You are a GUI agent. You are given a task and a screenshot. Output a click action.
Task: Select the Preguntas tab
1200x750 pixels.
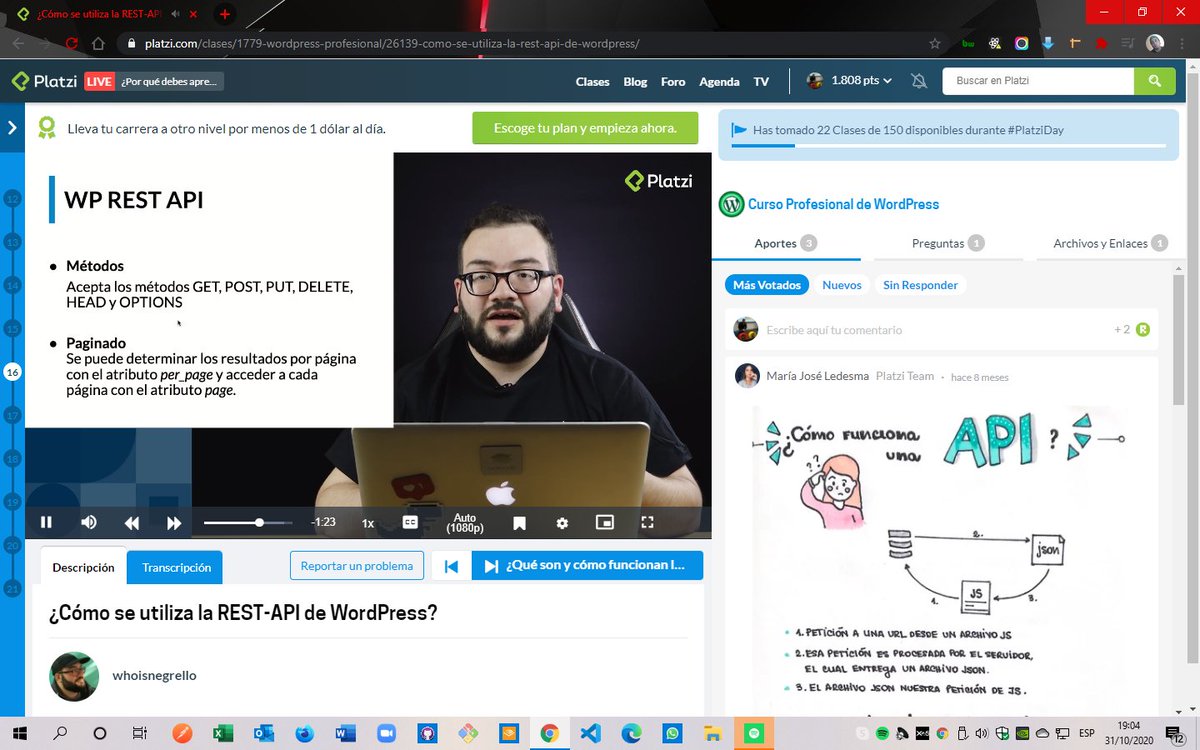coord(948,243)
